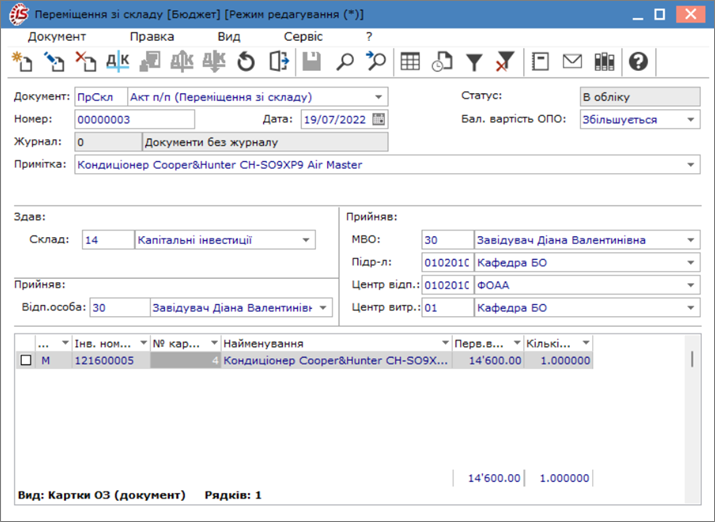Click the table vertical scrollbar
The height and width of the screenshot is (522, 715).
coord(692,419)
